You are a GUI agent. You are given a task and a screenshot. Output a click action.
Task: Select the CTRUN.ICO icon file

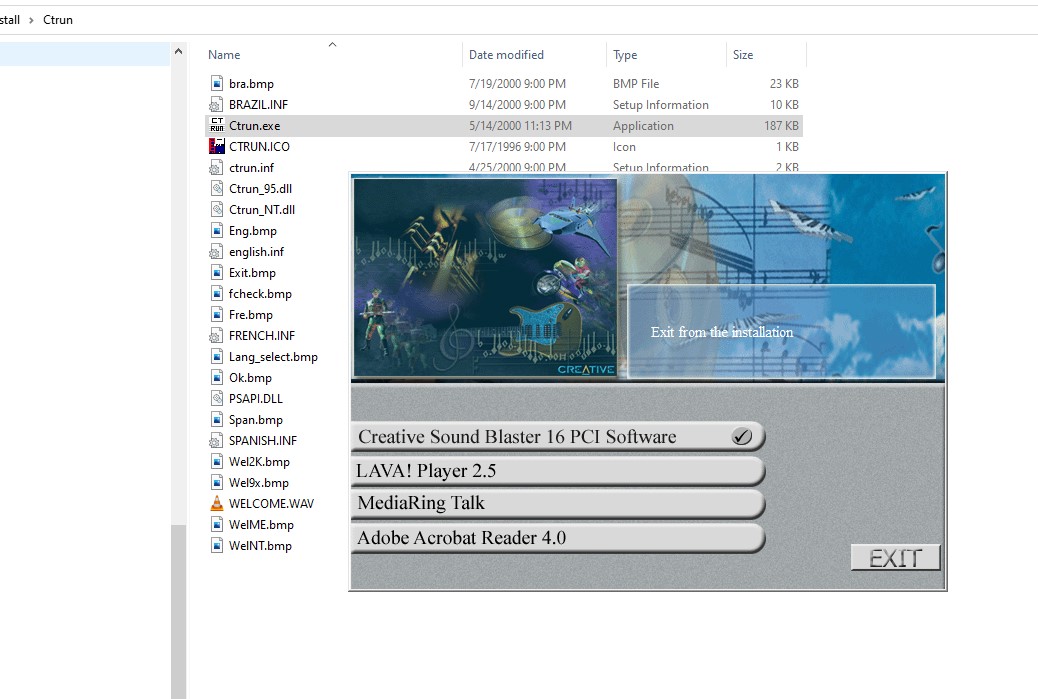[216, 147]
